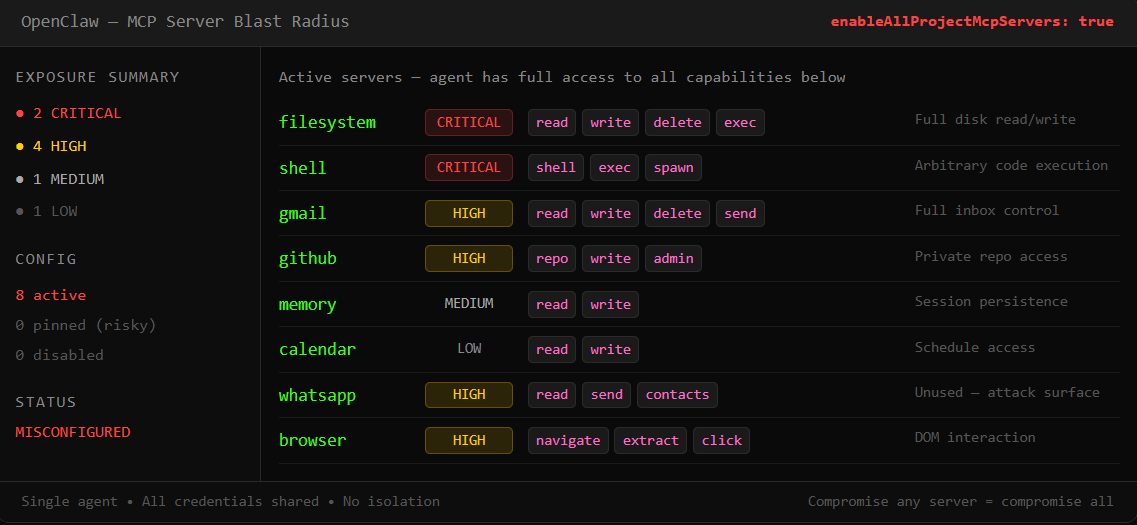
Task: Select whatsapp's read capability tag
Action: point(552,394)
